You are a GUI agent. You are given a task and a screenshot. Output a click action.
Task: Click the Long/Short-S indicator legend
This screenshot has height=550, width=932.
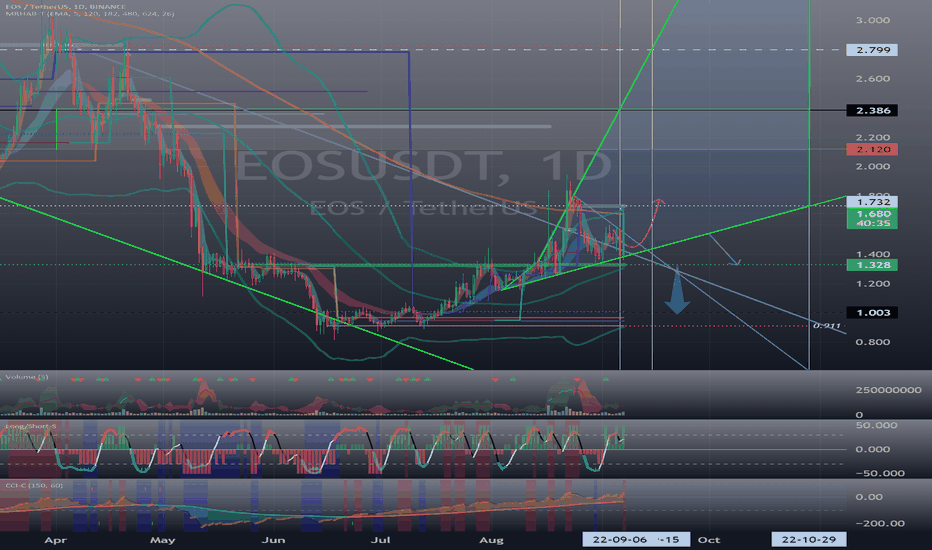click(31, 426)
